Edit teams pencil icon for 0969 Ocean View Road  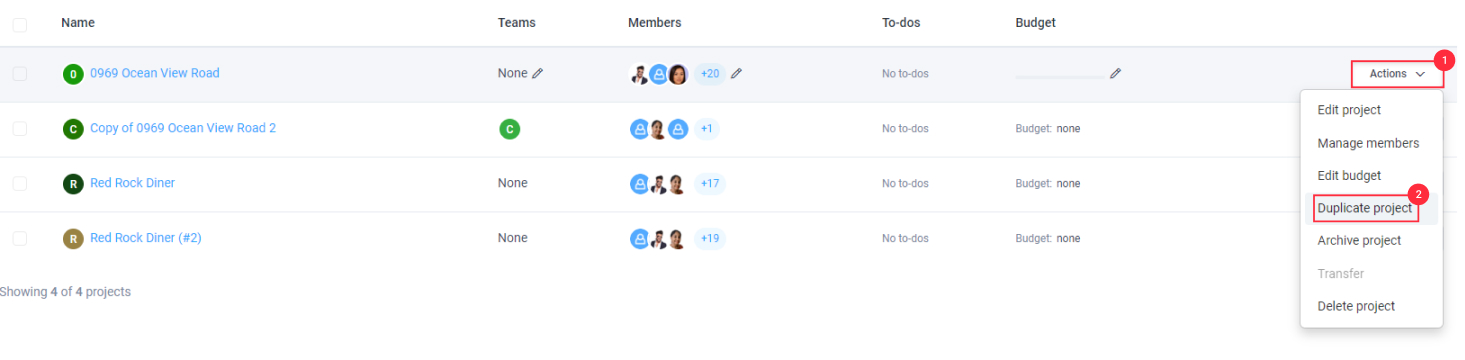point(538,73)
